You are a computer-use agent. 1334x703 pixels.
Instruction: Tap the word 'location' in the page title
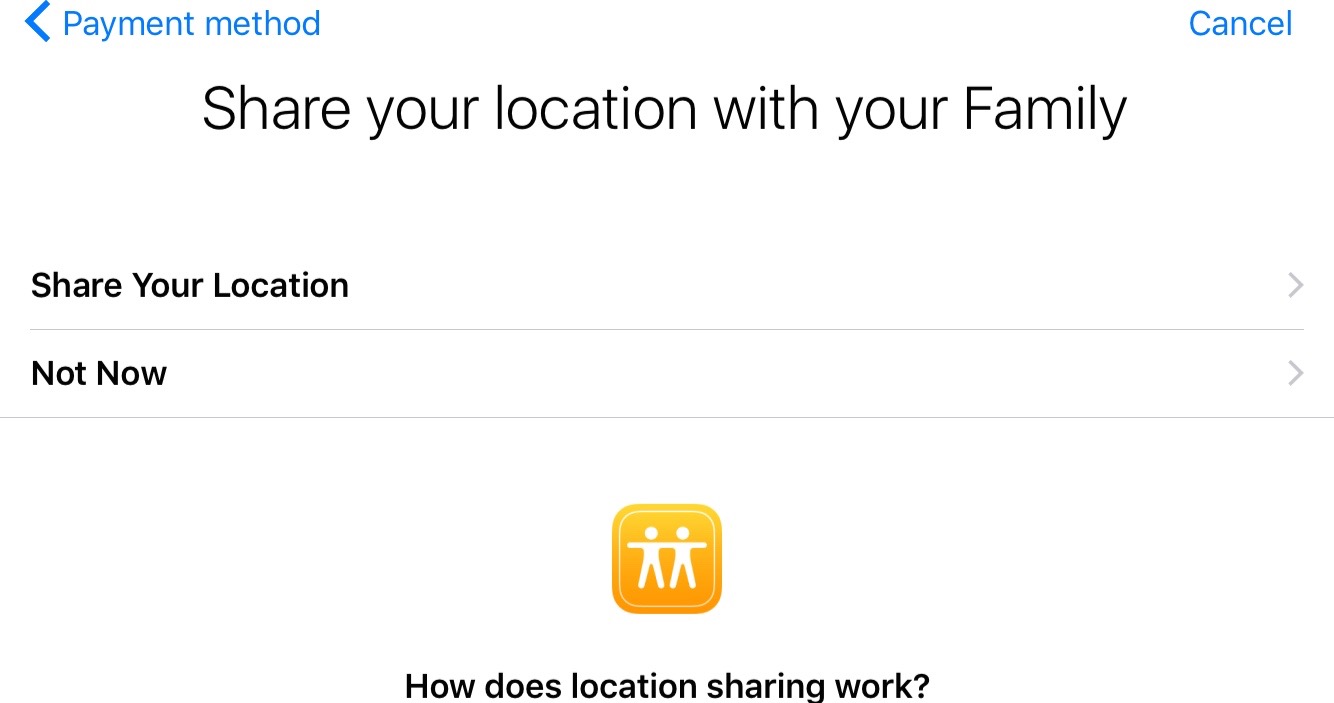[596, 109]
